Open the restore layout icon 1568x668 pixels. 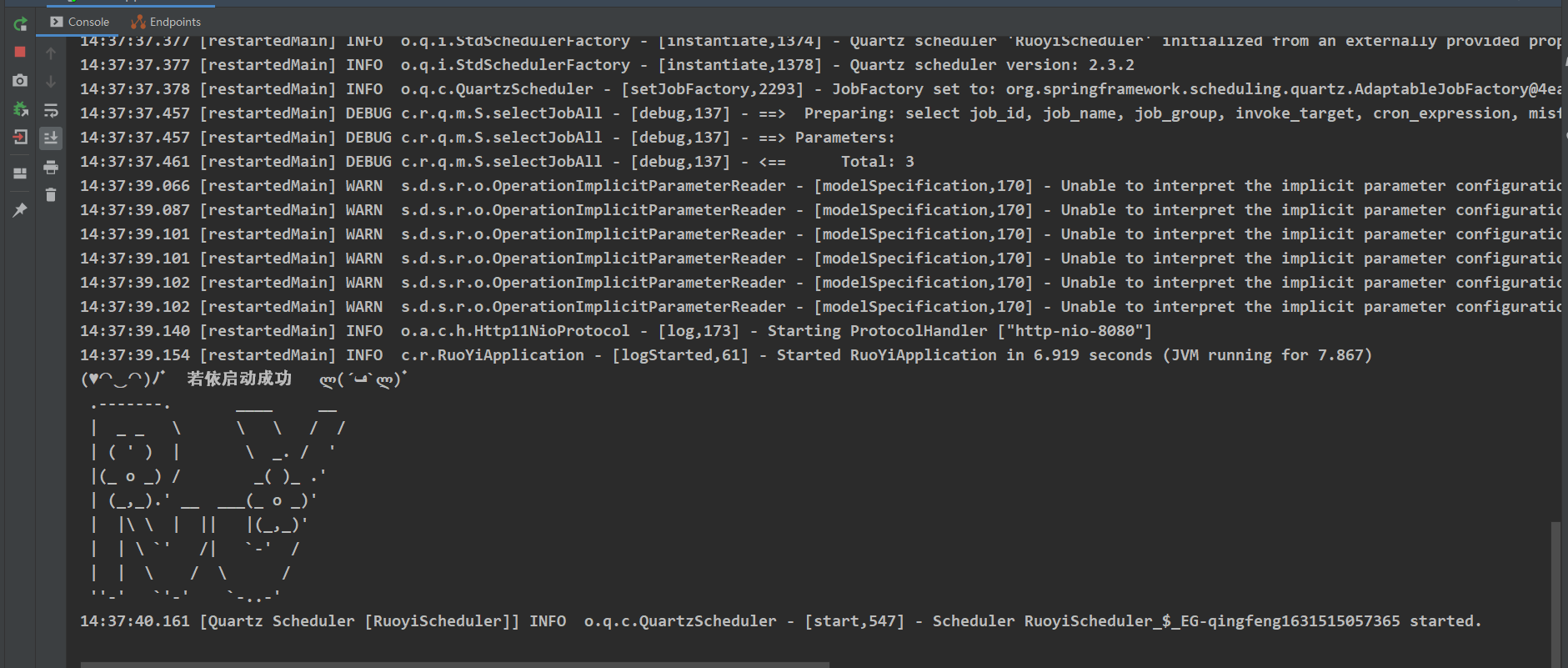[20, 173]
